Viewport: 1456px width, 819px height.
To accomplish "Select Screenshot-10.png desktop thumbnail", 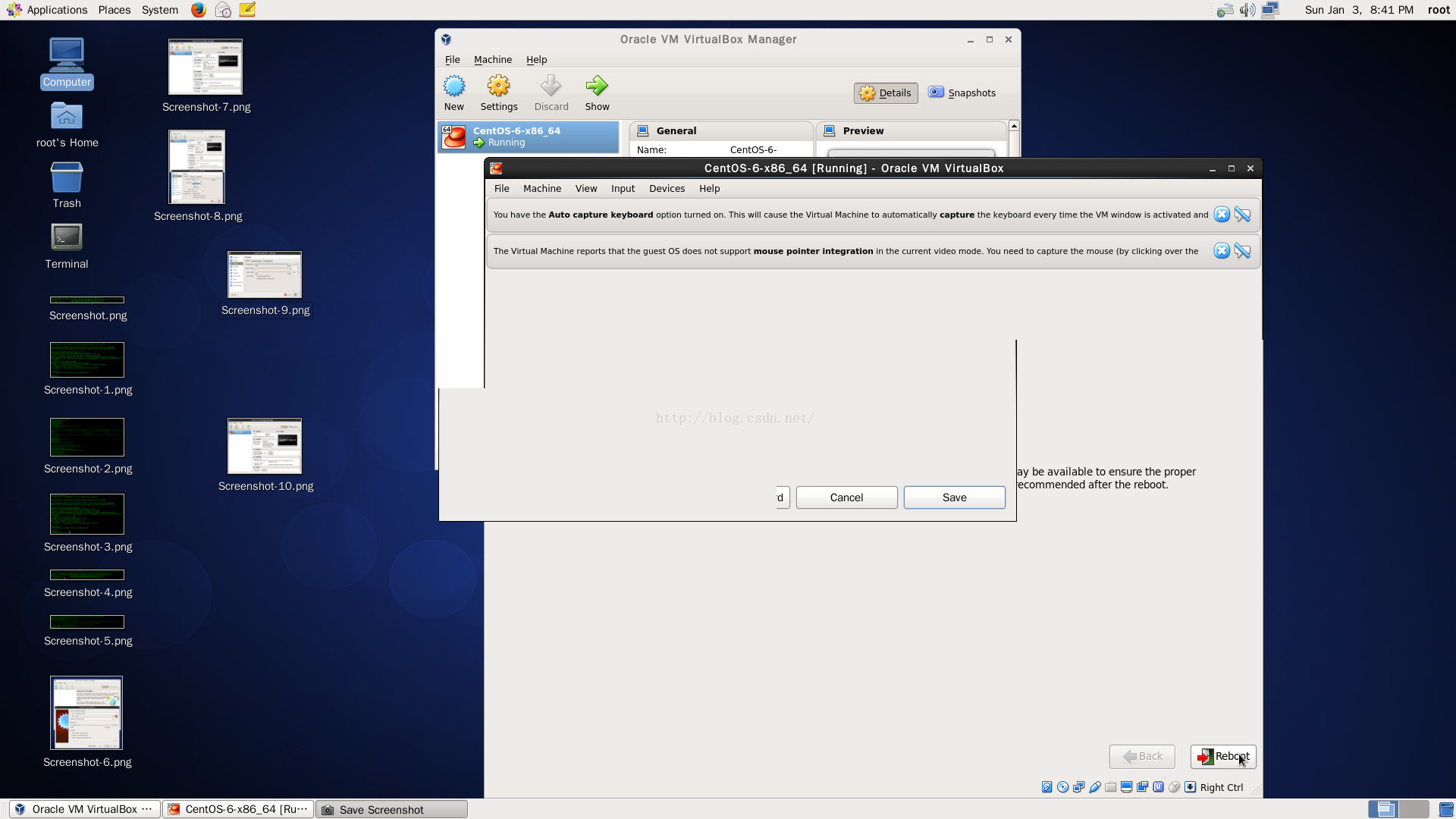I will coord(265,446).
